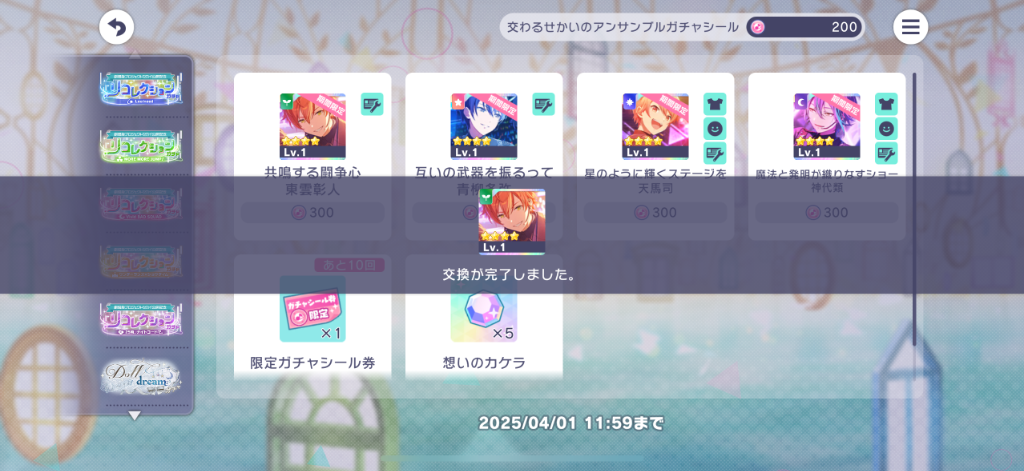1024x471 pixels.
Task: Tap the back arrow button
Action: (116, 27)
